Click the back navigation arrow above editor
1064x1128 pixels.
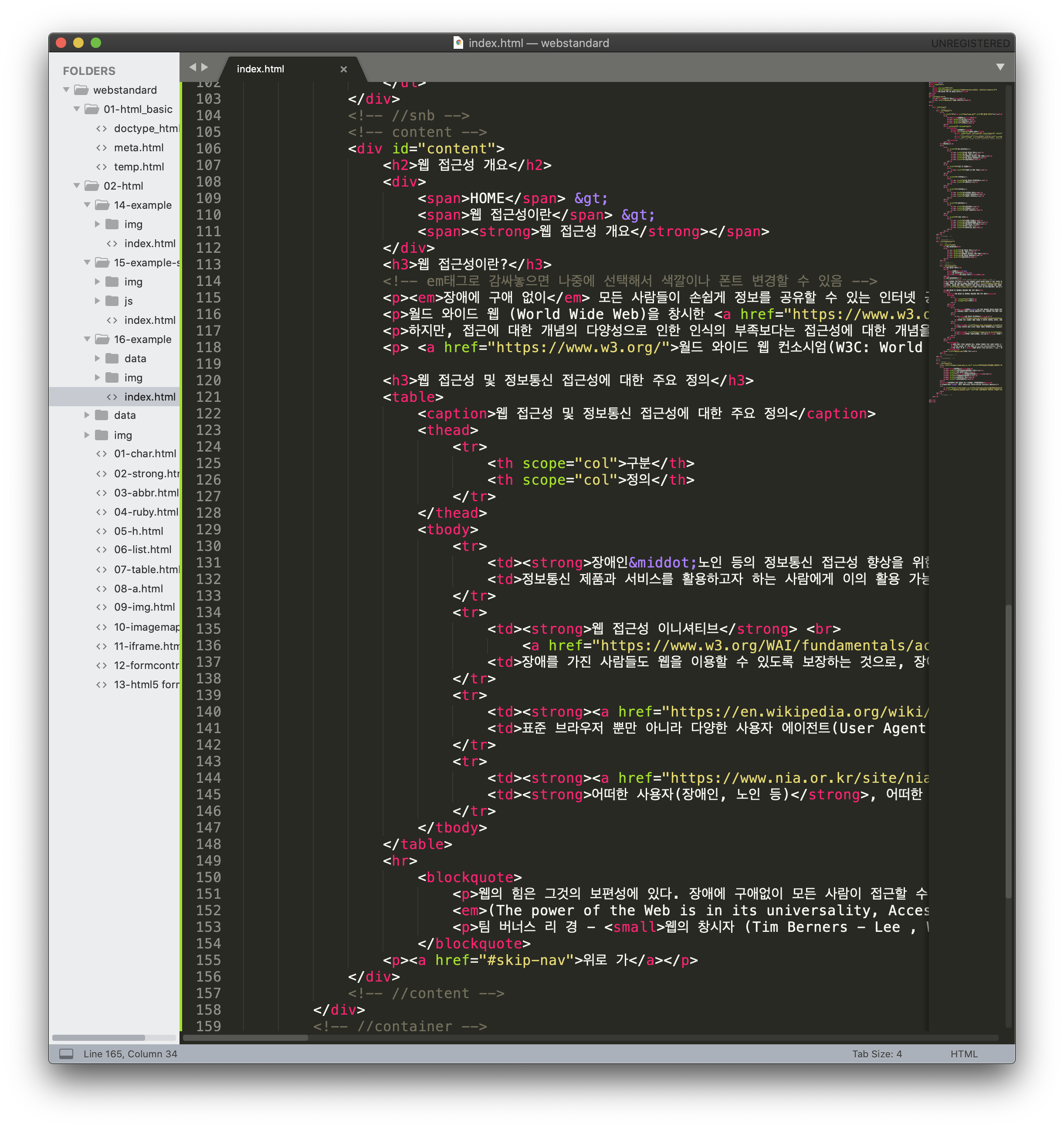192,67
